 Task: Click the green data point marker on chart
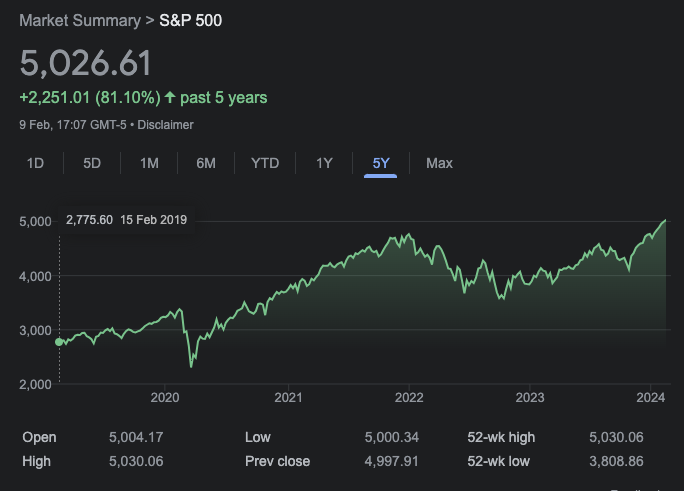59,342
